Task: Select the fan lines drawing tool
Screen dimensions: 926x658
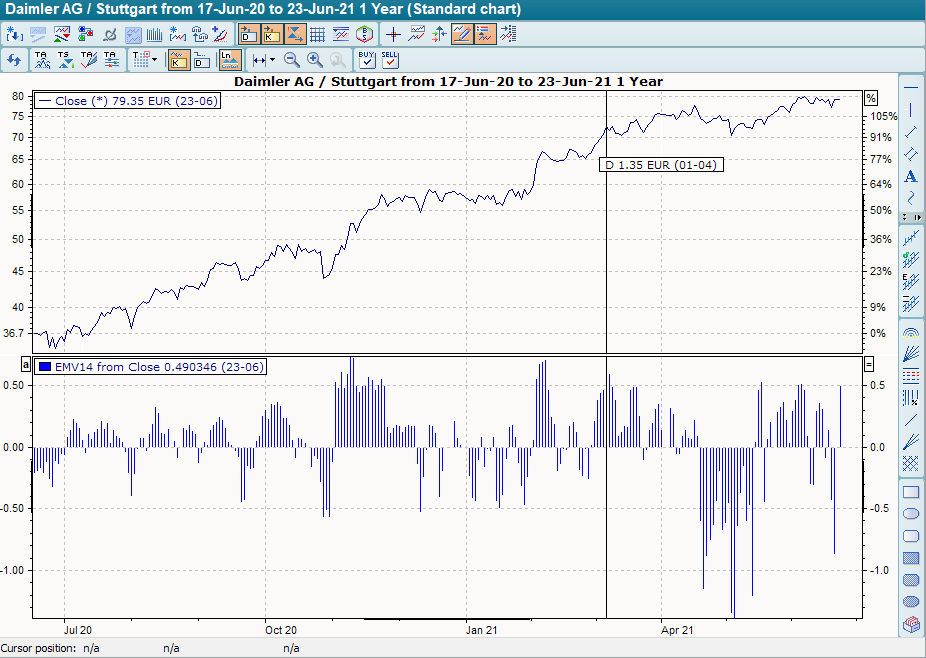Action: tap(910, 355)
